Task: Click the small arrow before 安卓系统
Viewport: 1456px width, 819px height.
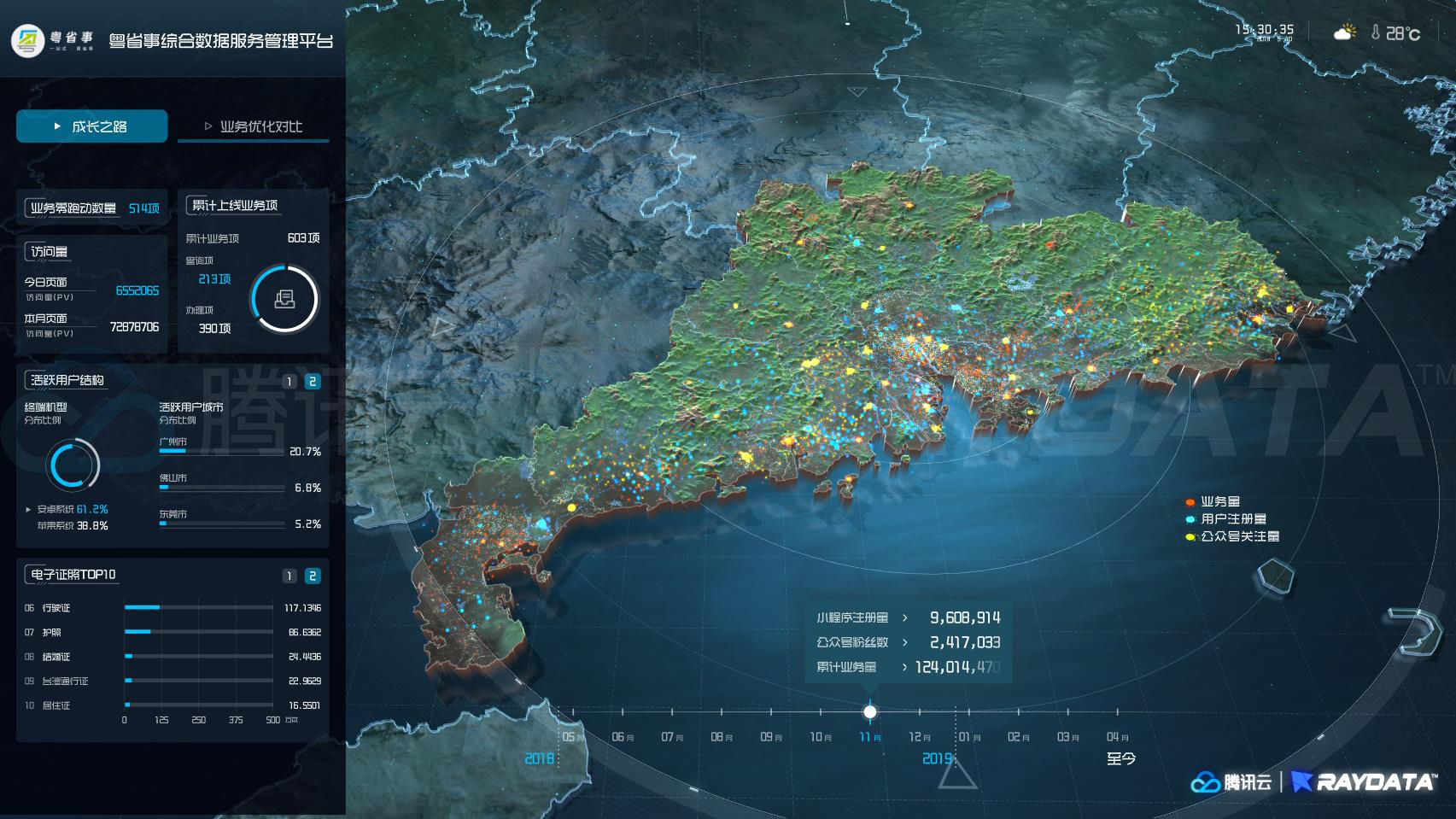Action: (x=28, y=509)
